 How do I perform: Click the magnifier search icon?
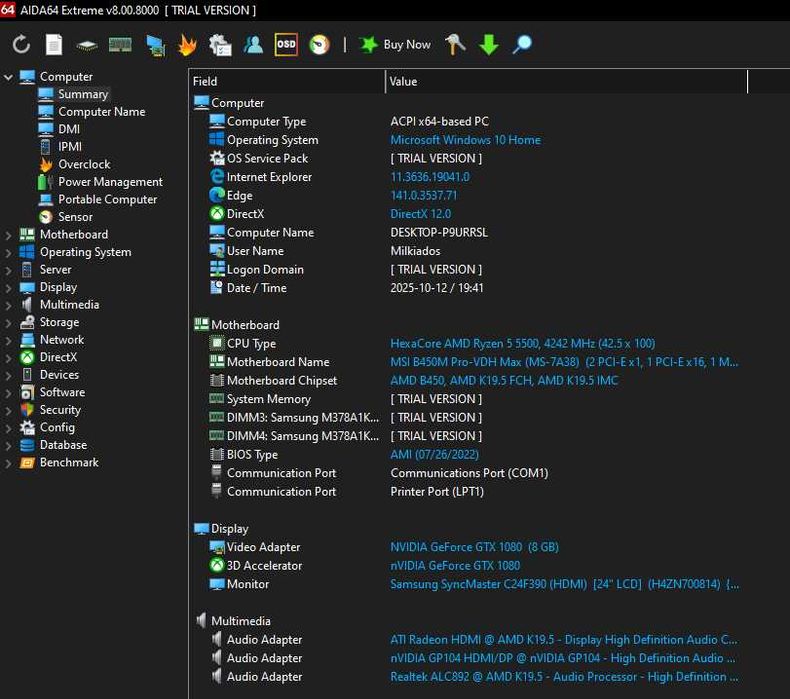pos(522,44)
